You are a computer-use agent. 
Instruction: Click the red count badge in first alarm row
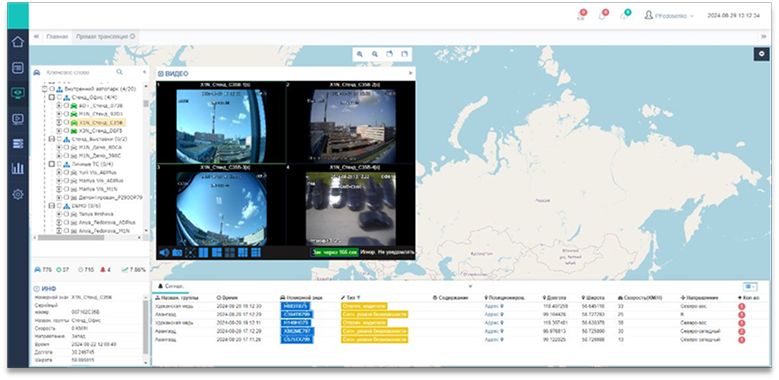click(x=742, y=306)
